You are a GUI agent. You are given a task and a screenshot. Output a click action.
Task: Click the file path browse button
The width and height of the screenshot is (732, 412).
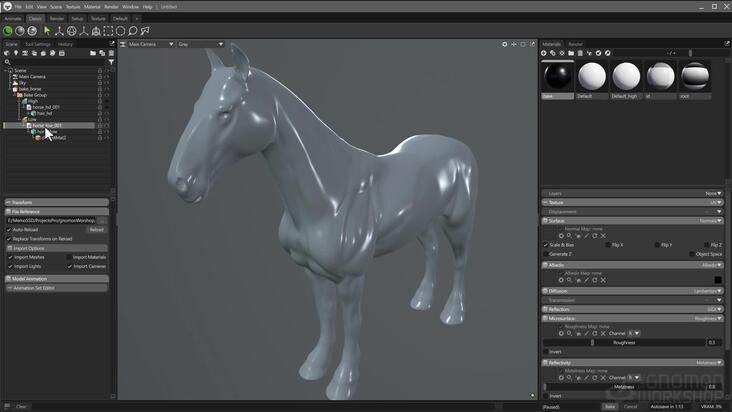[103, 220]
